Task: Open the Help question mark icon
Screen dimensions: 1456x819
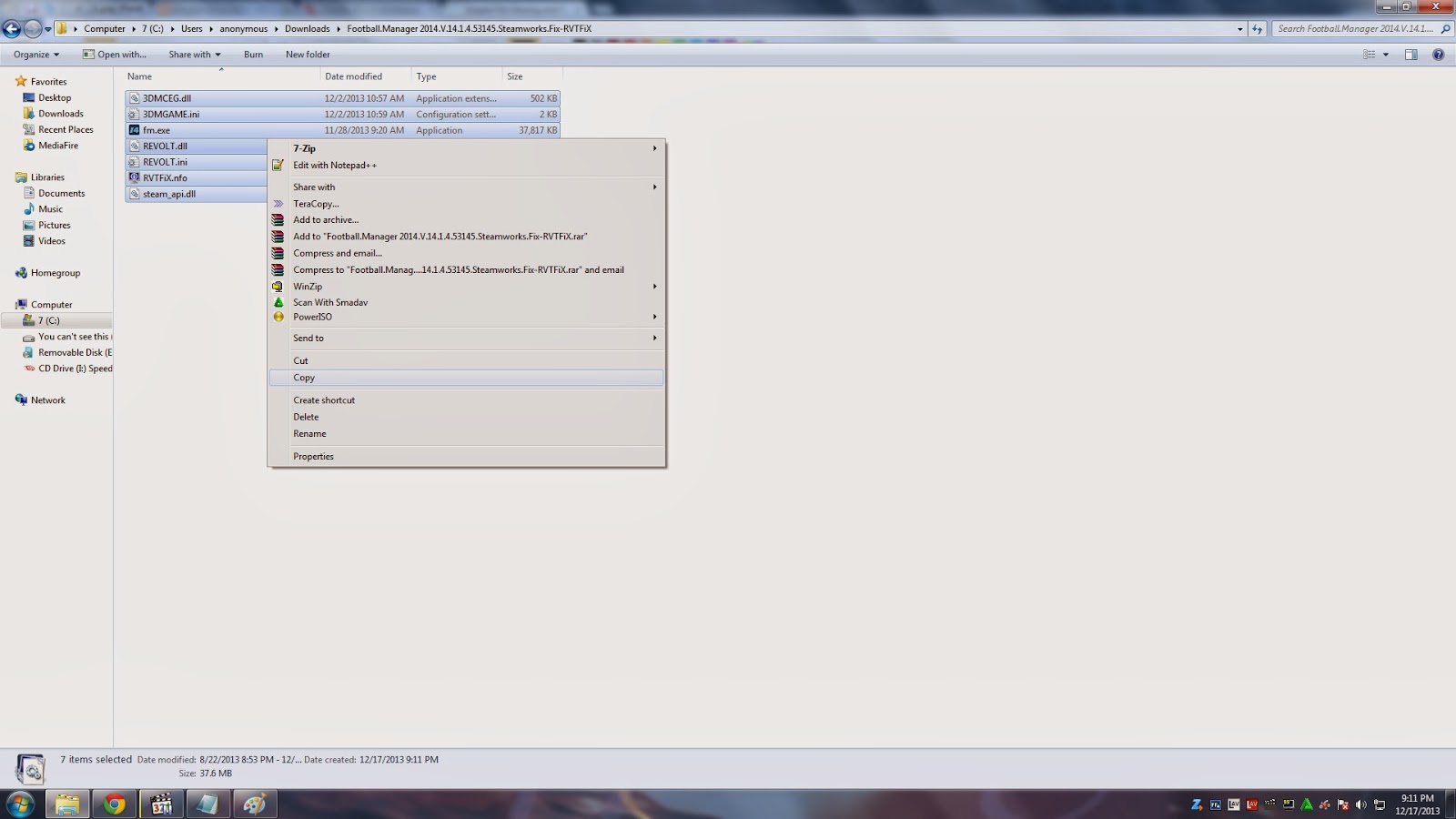Action: [x=1439, y=55]
